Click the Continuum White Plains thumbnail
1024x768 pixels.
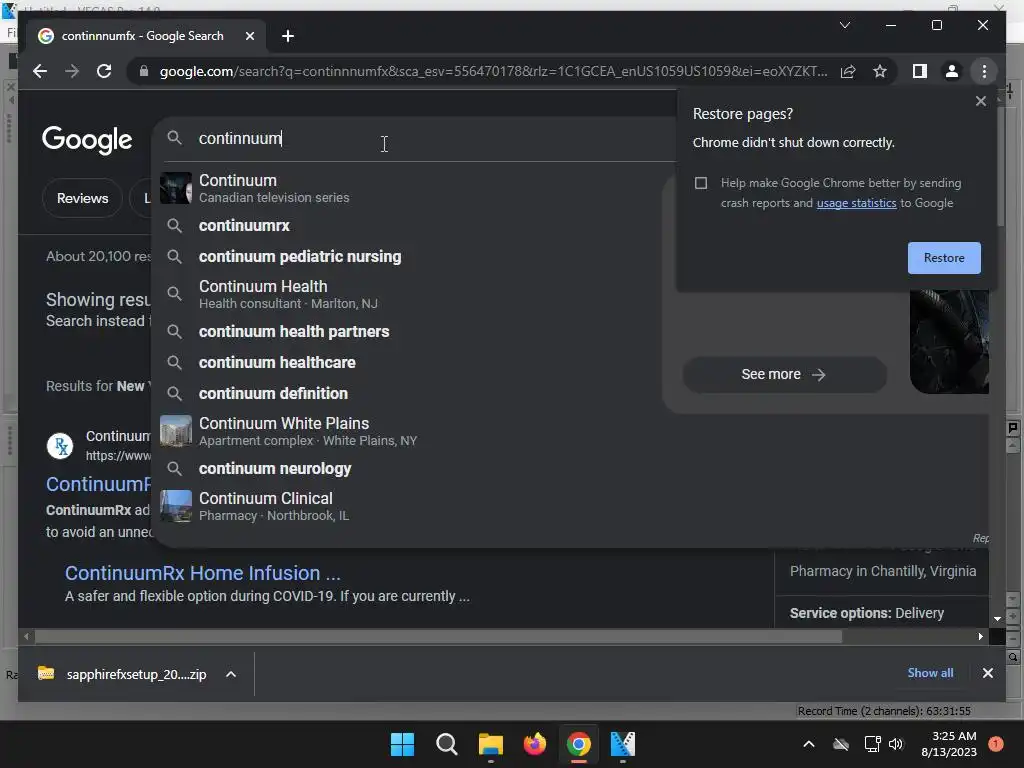(x=176, y=431)
